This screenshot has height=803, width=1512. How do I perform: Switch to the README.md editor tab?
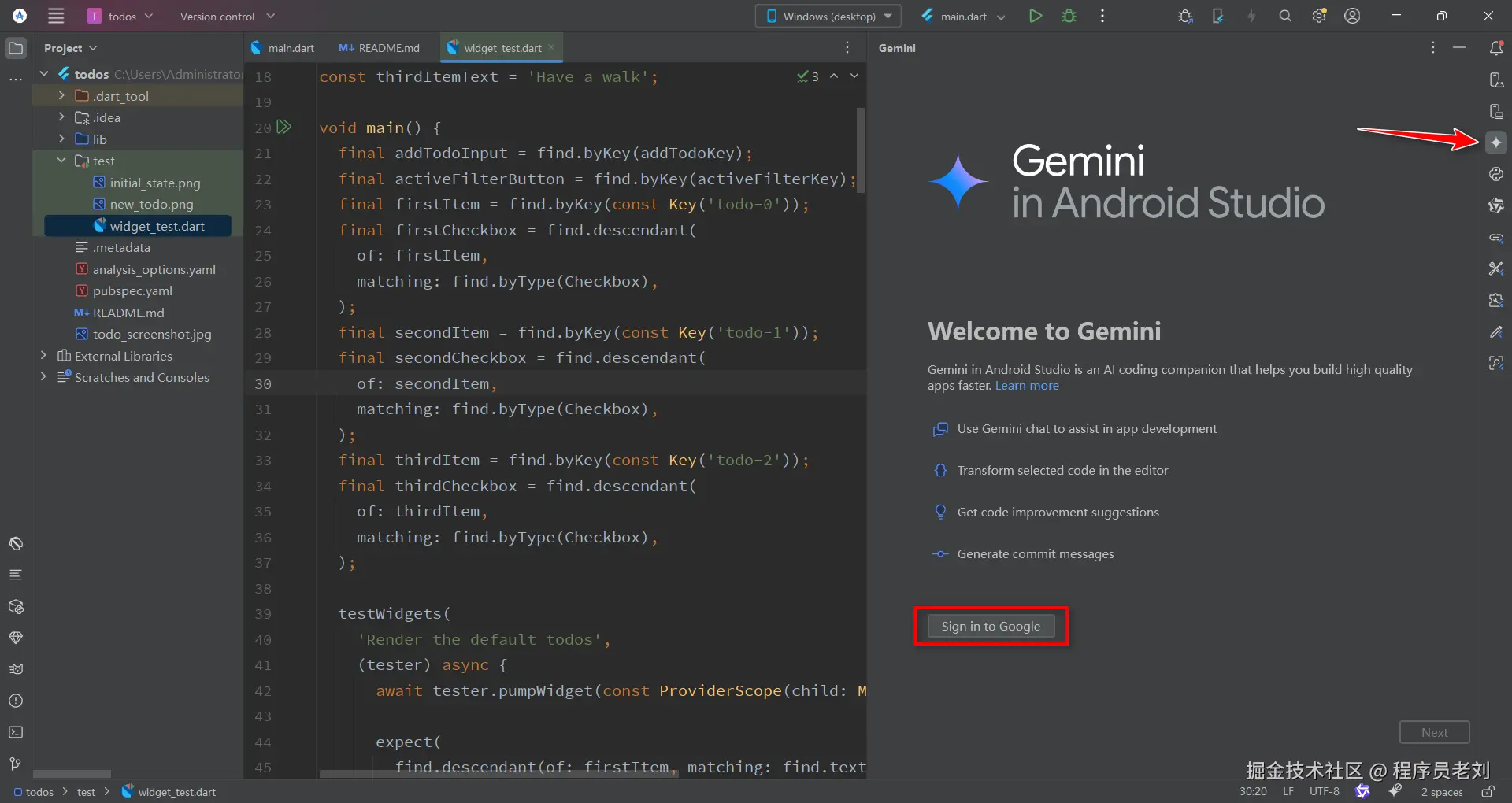tap(380, 48)
